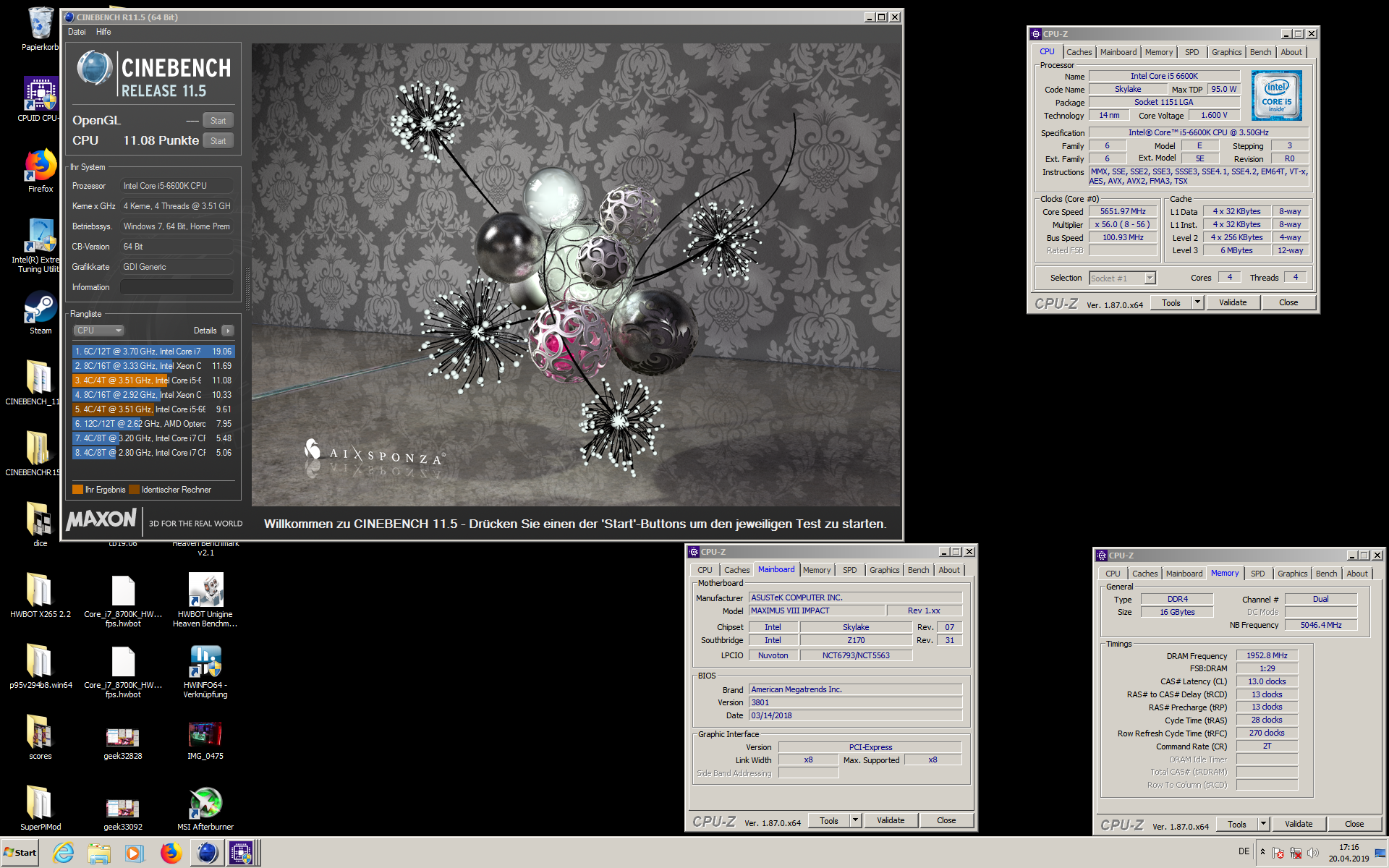This screenshot has width=1389, height=868.
Task: Open Windows Media Player from the taskbar
Action: click(135, 853)
